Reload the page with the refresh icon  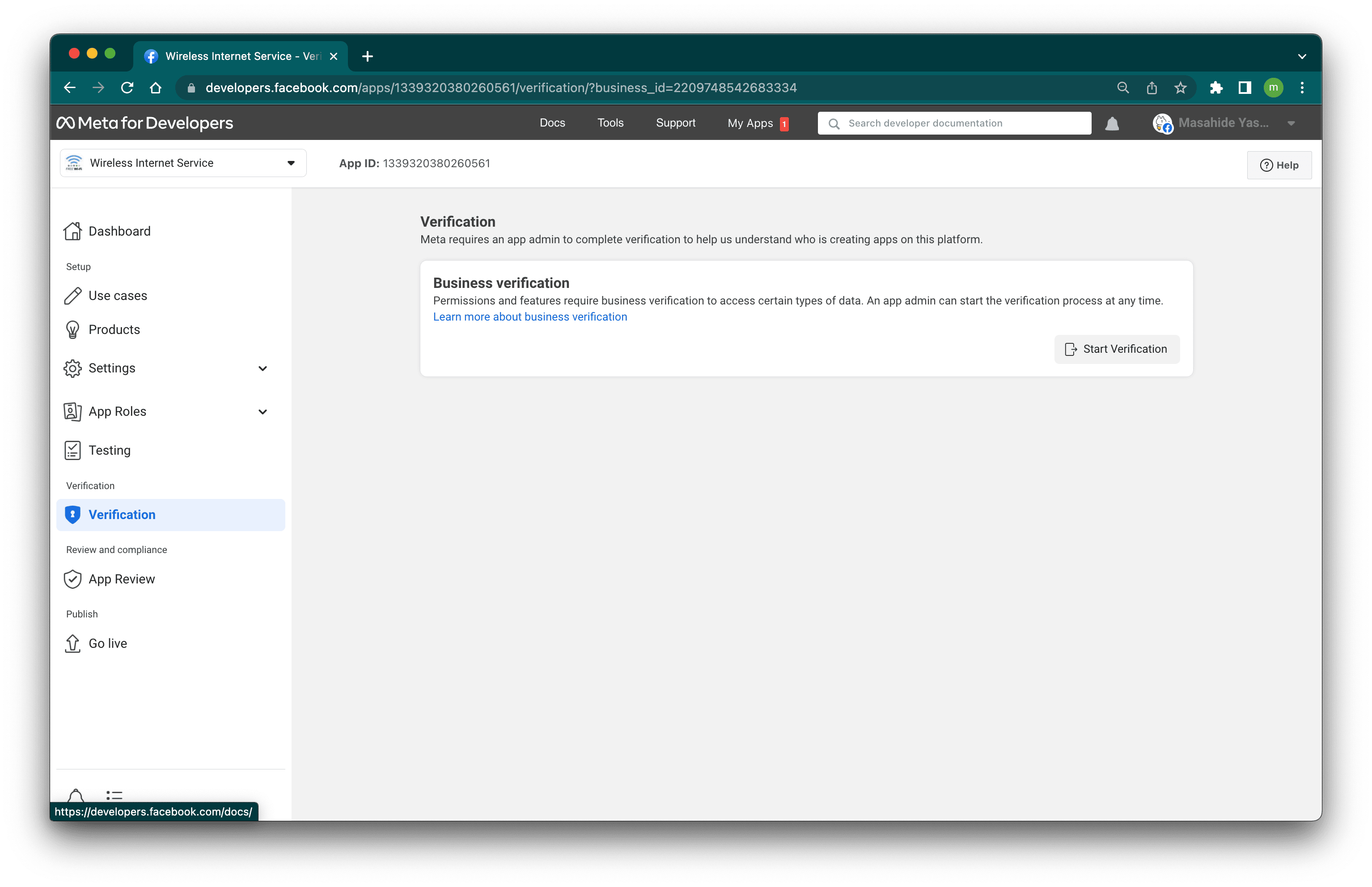[127, 88]
